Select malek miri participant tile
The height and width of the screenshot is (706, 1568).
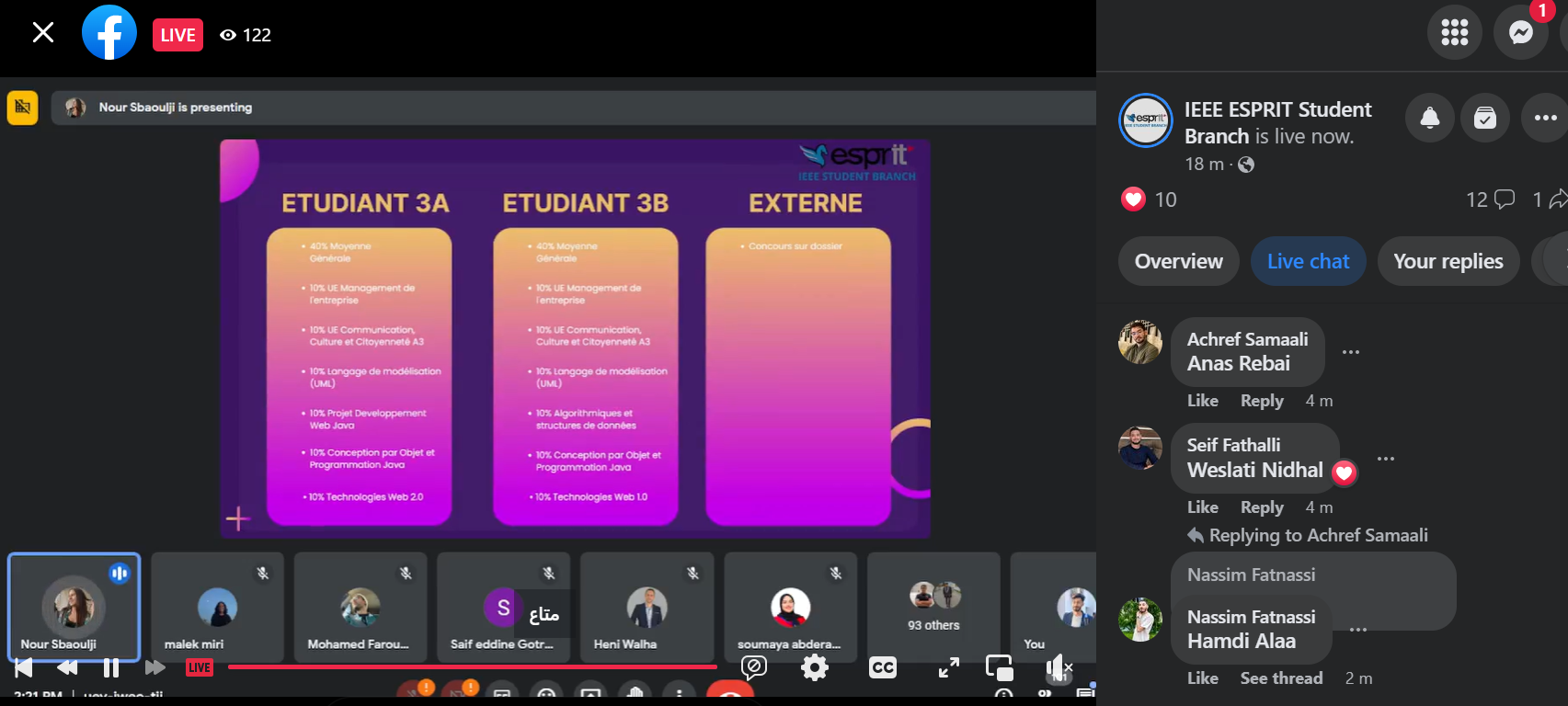point(217,607)
